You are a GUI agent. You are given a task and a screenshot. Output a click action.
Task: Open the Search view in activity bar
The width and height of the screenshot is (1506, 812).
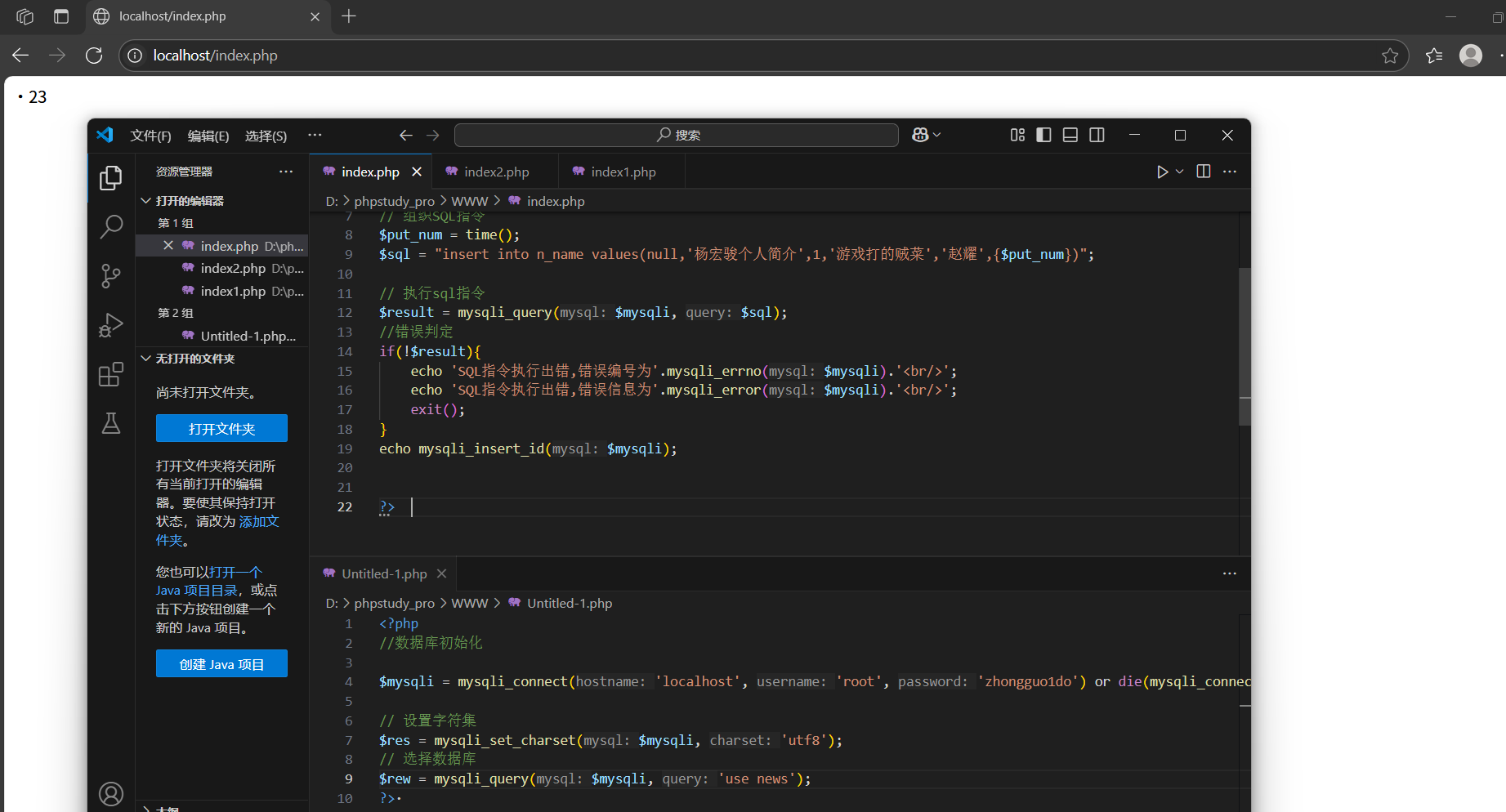pyautogui.click(x=111, y=226)
